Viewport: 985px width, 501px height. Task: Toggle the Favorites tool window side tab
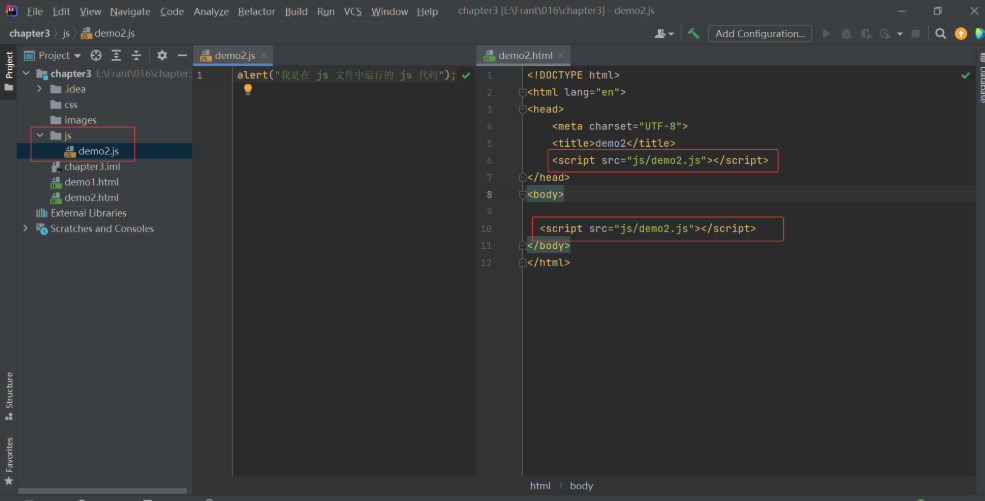tap(9, 461)
